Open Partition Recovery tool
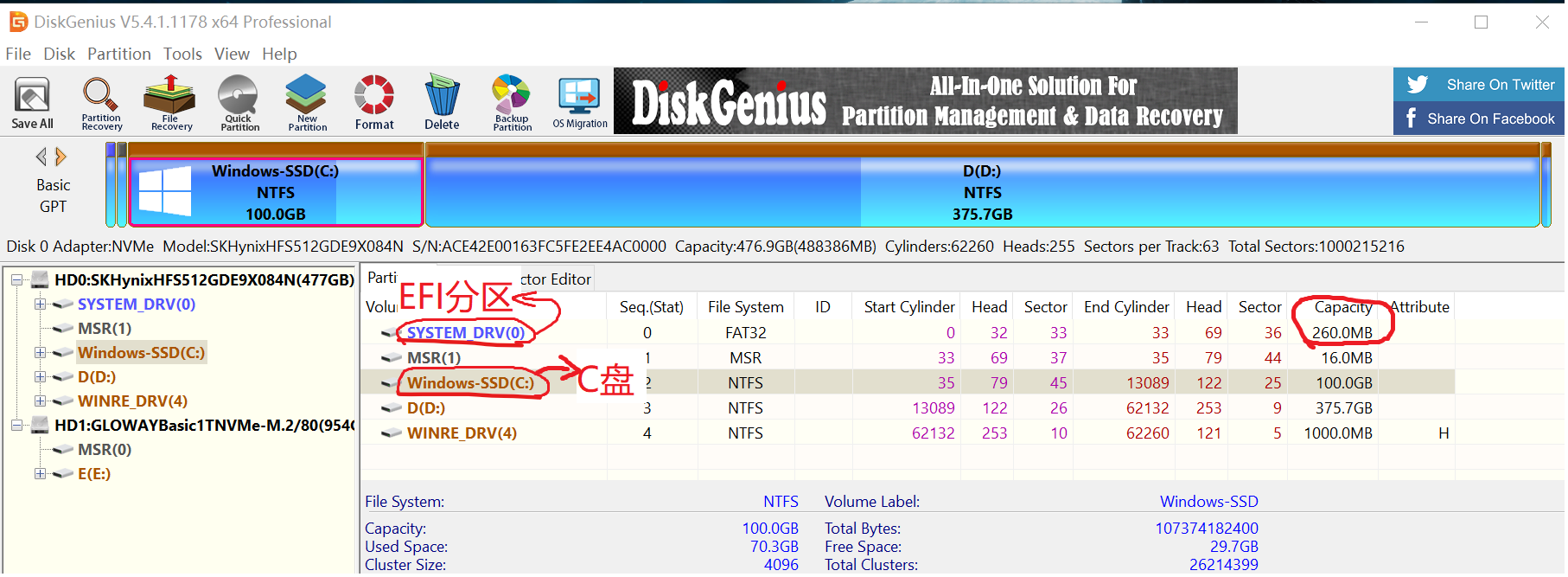The height and width of the screenshot is (577, 1568). click(101, 103)
